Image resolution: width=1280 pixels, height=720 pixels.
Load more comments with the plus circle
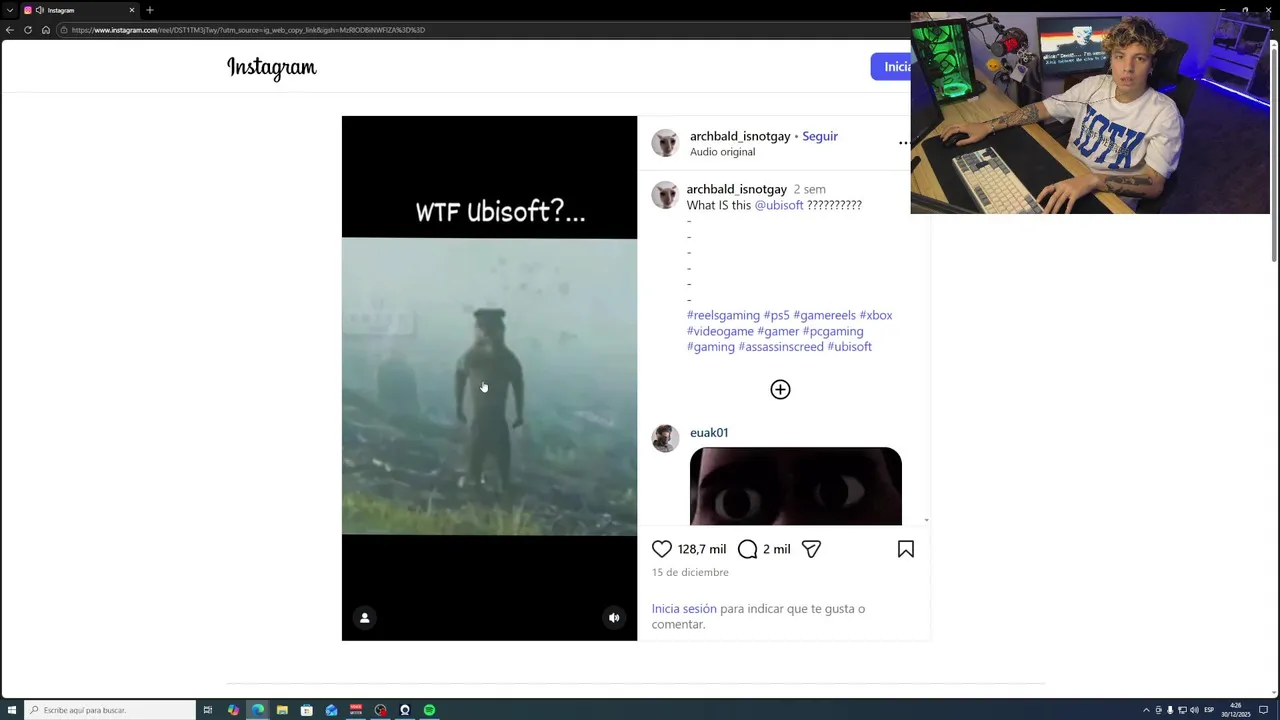point(780,390)
